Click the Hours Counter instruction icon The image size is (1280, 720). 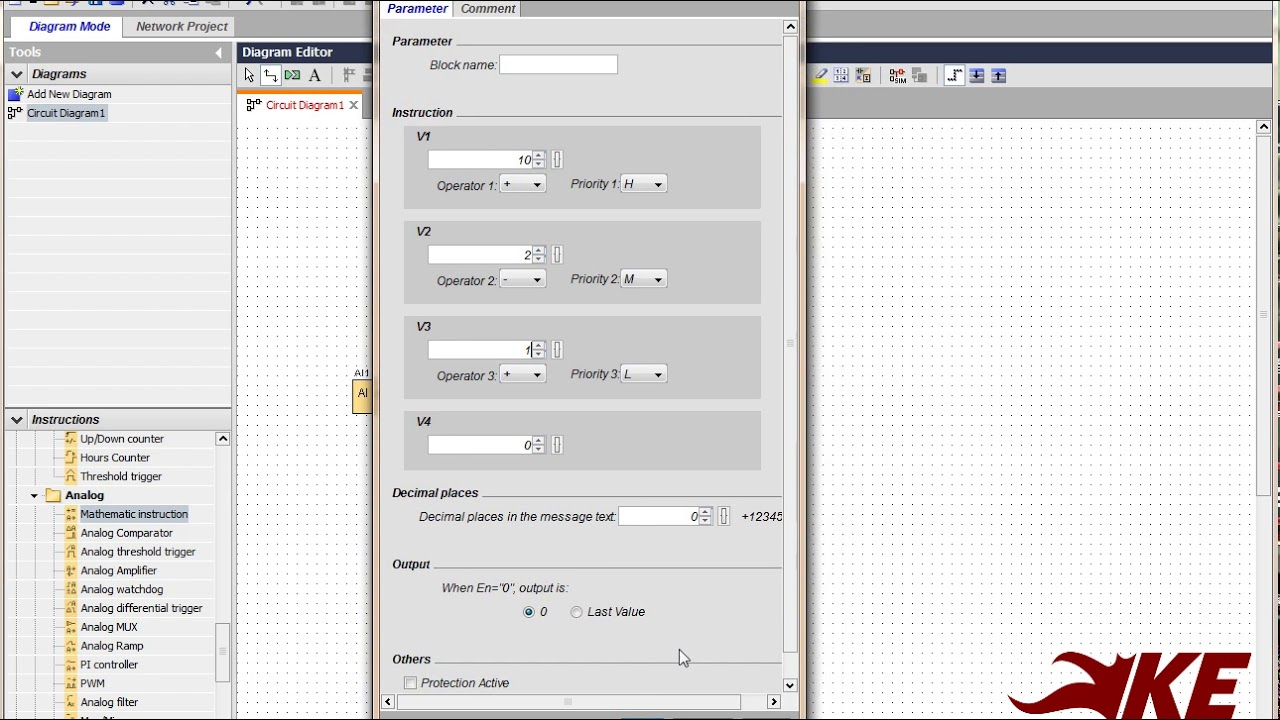tap(70, 458)
